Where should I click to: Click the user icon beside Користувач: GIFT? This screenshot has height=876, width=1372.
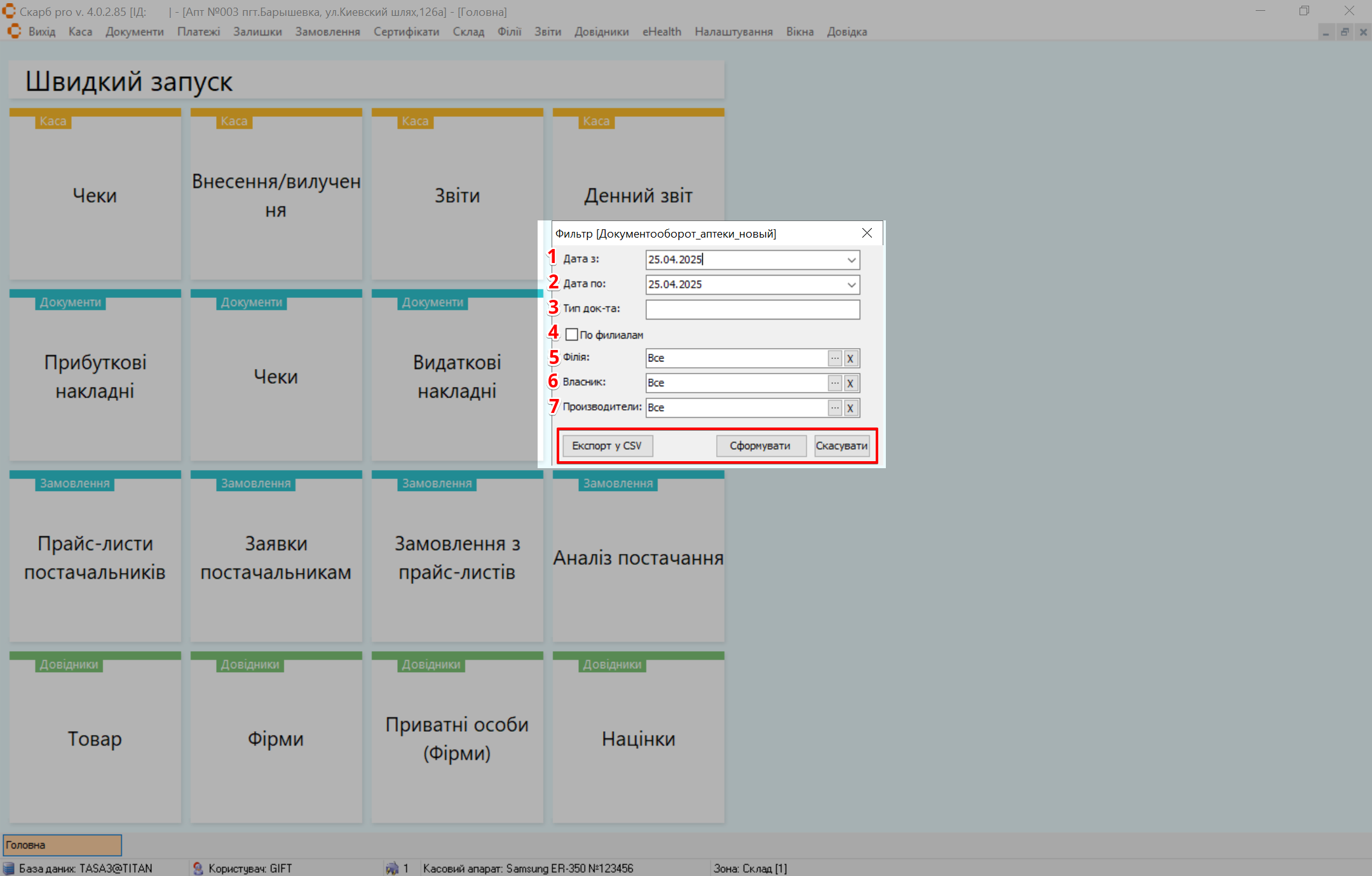pyautogui.click(x=198, y=868)
